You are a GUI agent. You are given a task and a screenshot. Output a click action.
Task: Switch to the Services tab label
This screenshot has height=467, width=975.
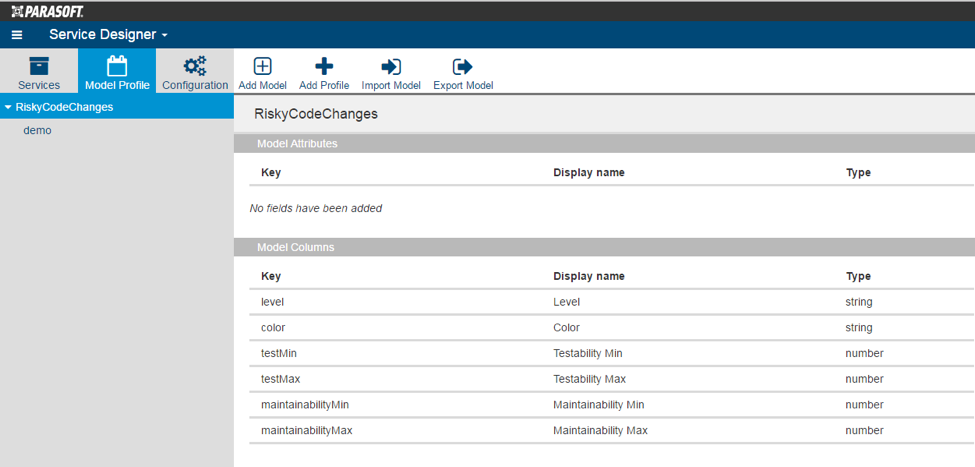click(x=39, y=85)
